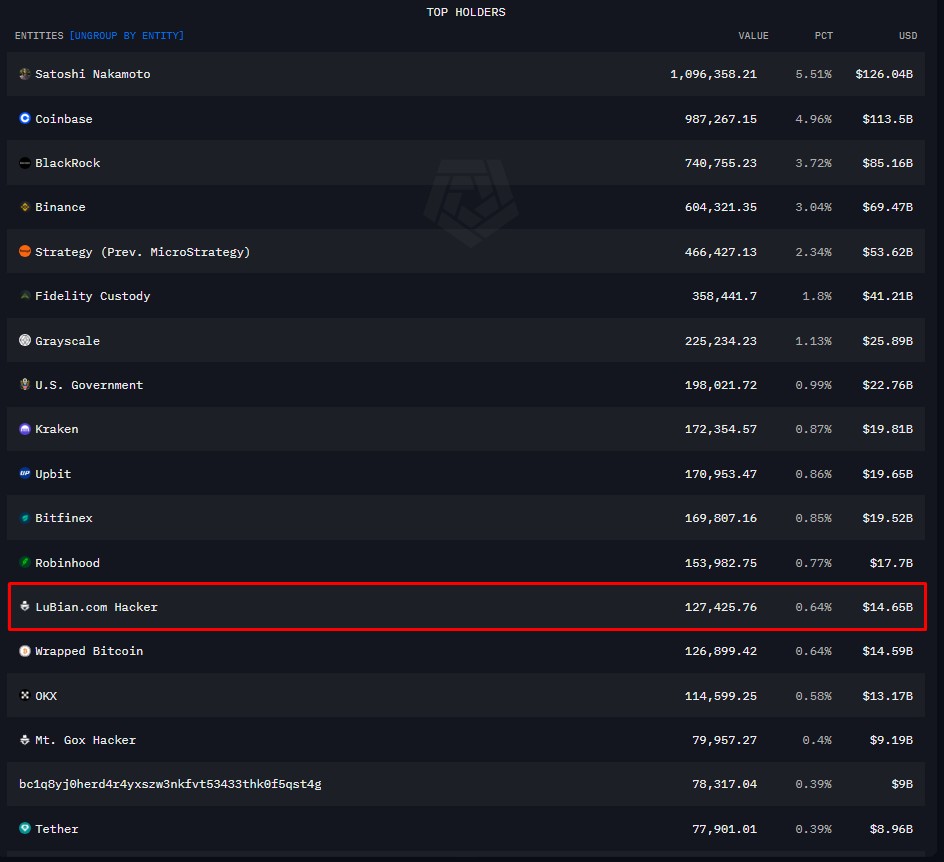944x862 pixels.
Task: Click the Bitfinex logo icon
Action: click(x=25, y=518)
